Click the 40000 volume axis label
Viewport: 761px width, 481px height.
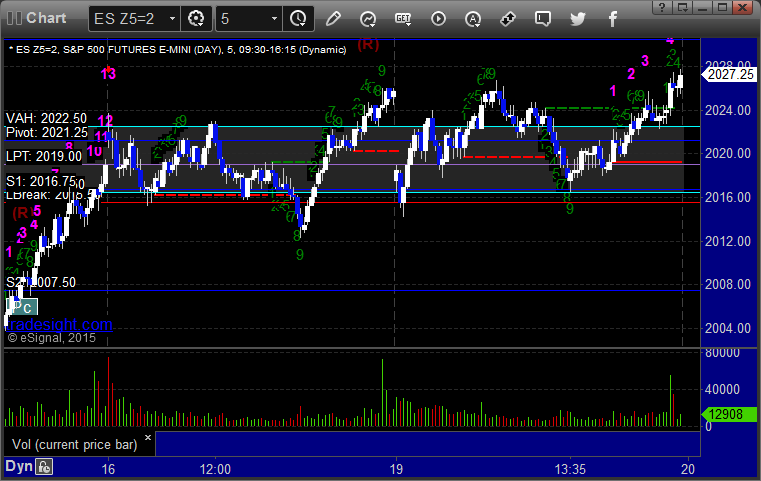pyautogui.click(x=722, y=389)
